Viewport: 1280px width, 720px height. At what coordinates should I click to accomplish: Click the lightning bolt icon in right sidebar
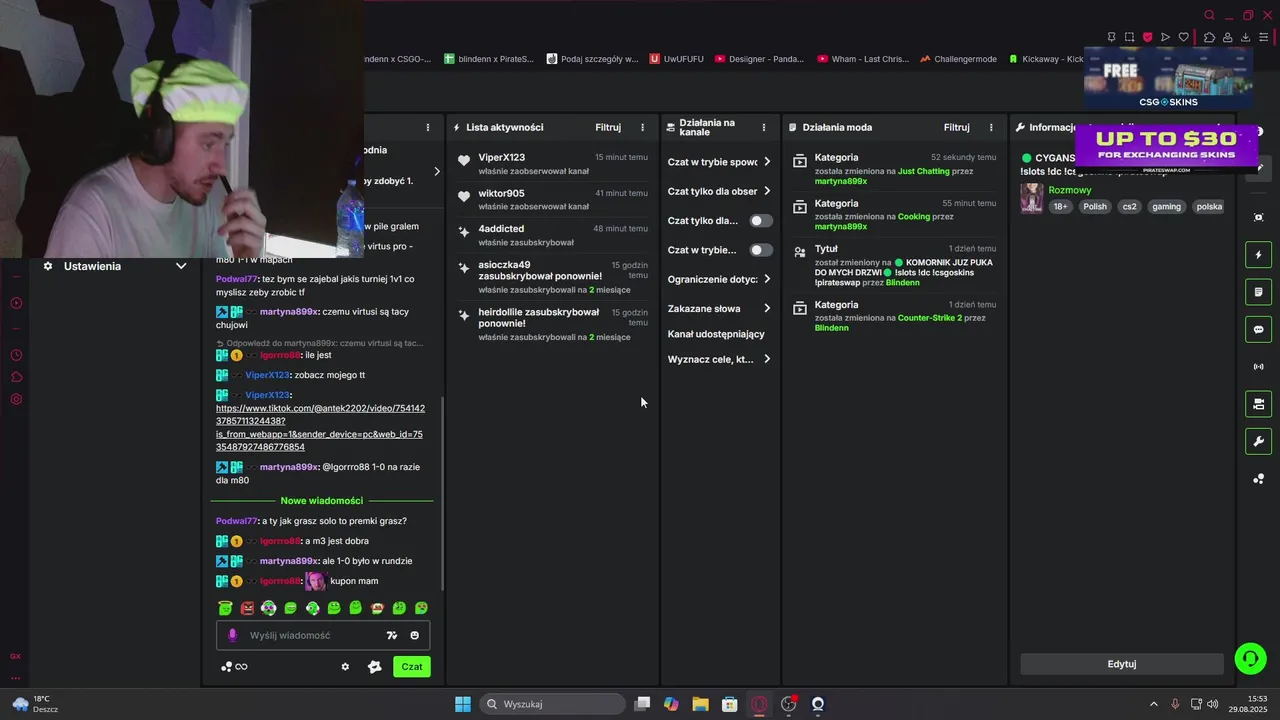[x=1258, y=255]
